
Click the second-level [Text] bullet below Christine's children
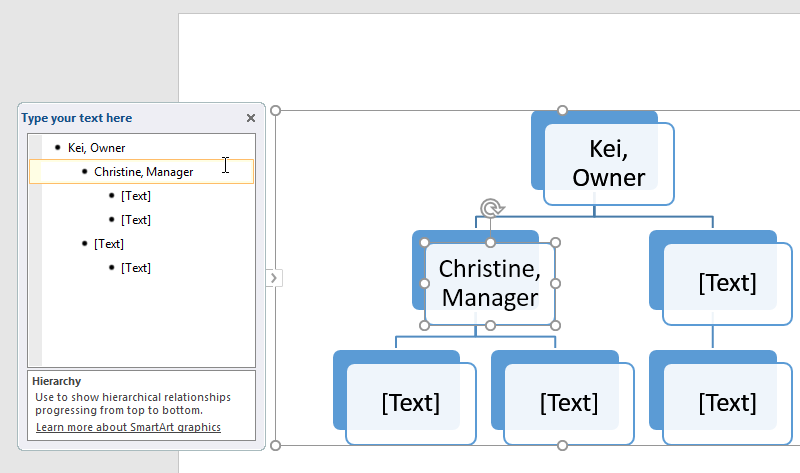(x=109, y=244)
